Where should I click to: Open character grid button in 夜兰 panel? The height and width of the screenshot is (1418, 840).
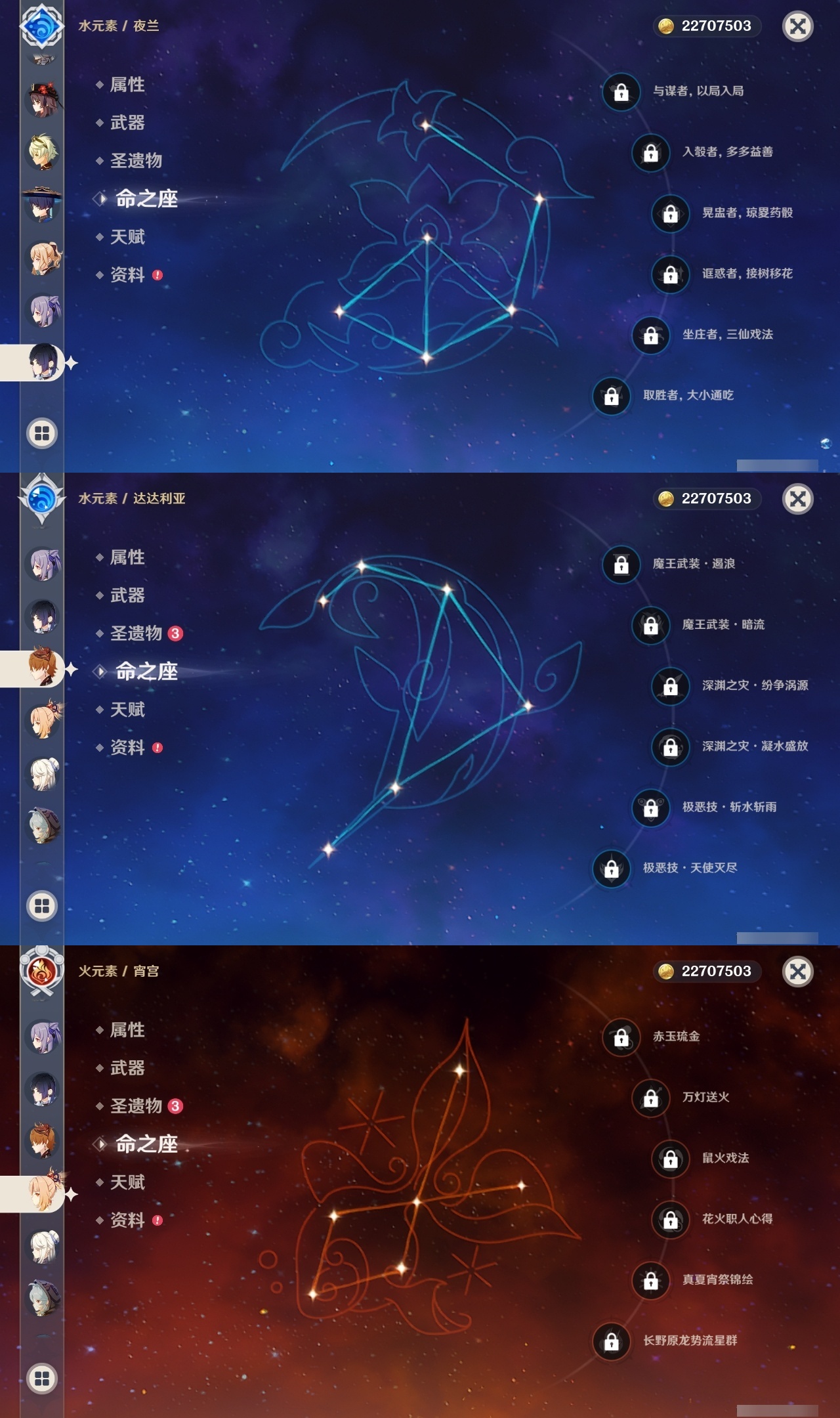(42, 433)
